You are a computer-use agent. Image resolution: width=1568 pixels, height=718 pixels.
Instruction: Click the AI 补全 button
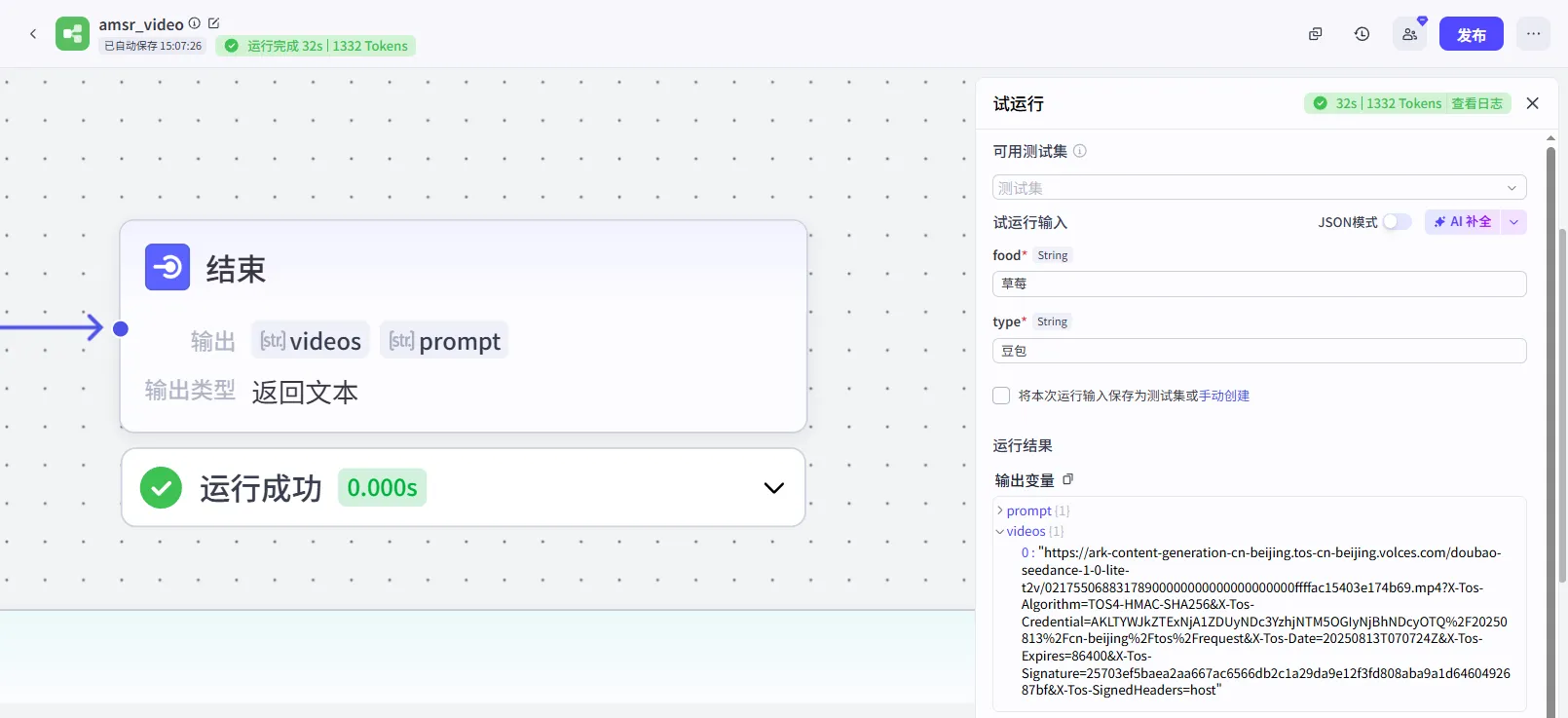point(1463,222)
